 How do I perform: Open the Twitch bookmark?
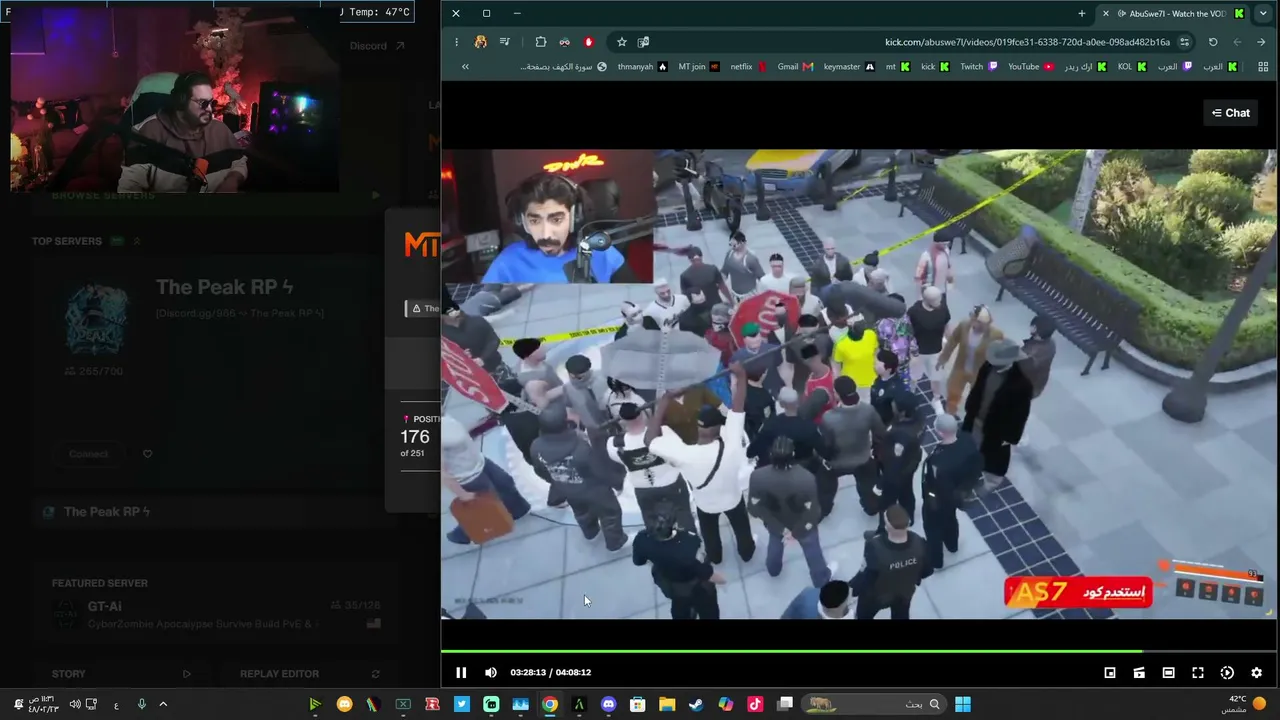click(x=979, y=67)
